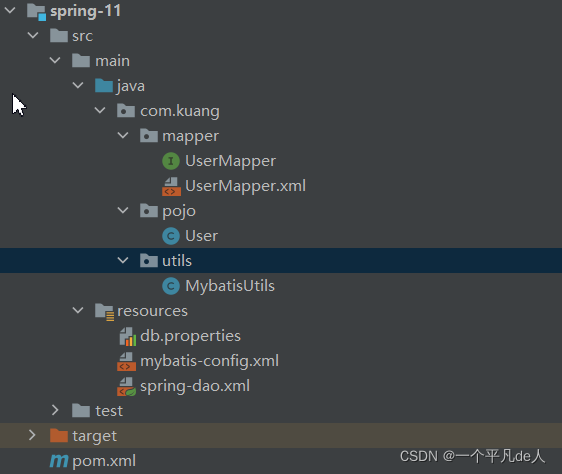Select the resources folder label
This screenshot has height=474, width=562.
point(153,311)
